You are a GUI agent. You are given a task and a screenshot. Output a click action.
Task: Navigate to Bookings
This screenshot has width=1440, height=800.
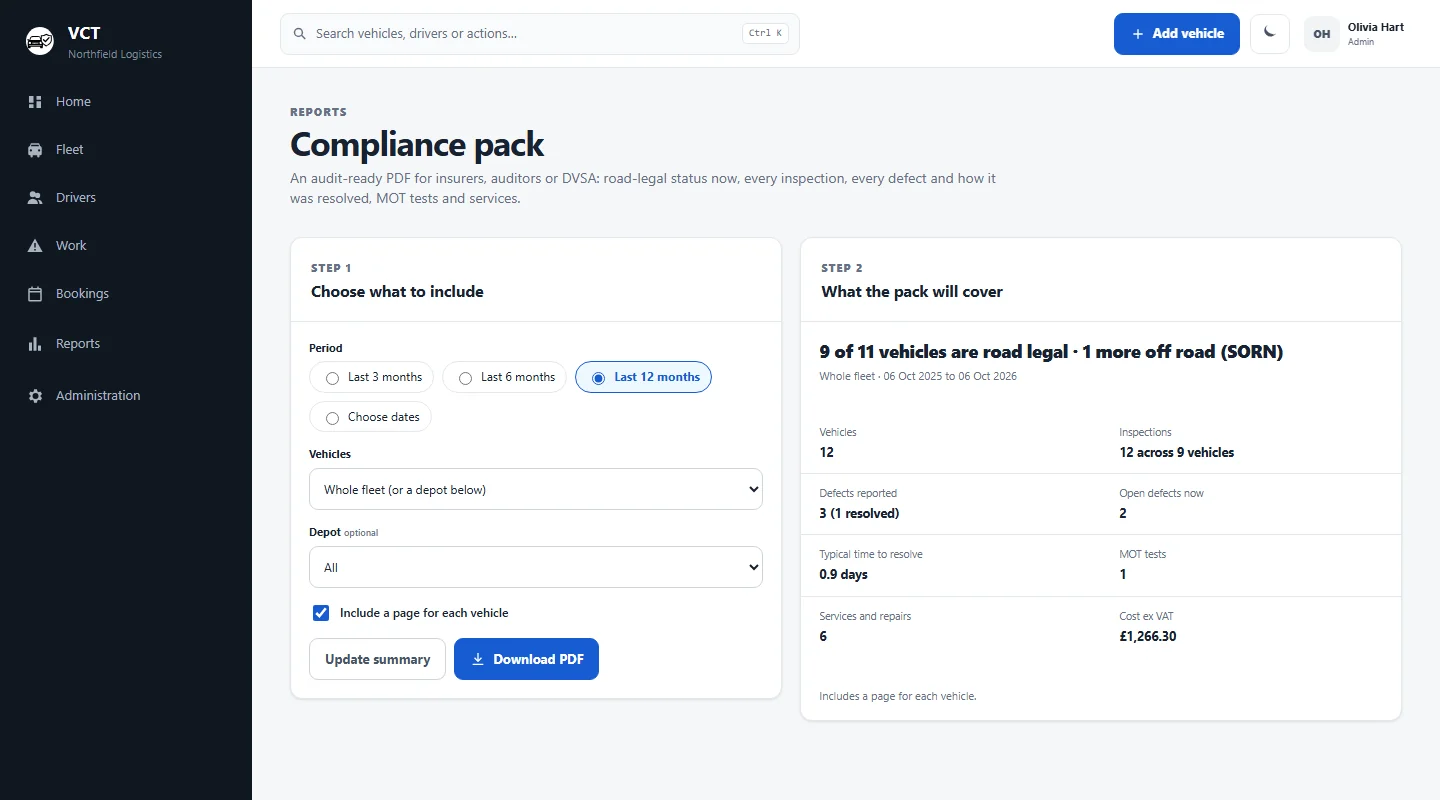tap(82, 294)
